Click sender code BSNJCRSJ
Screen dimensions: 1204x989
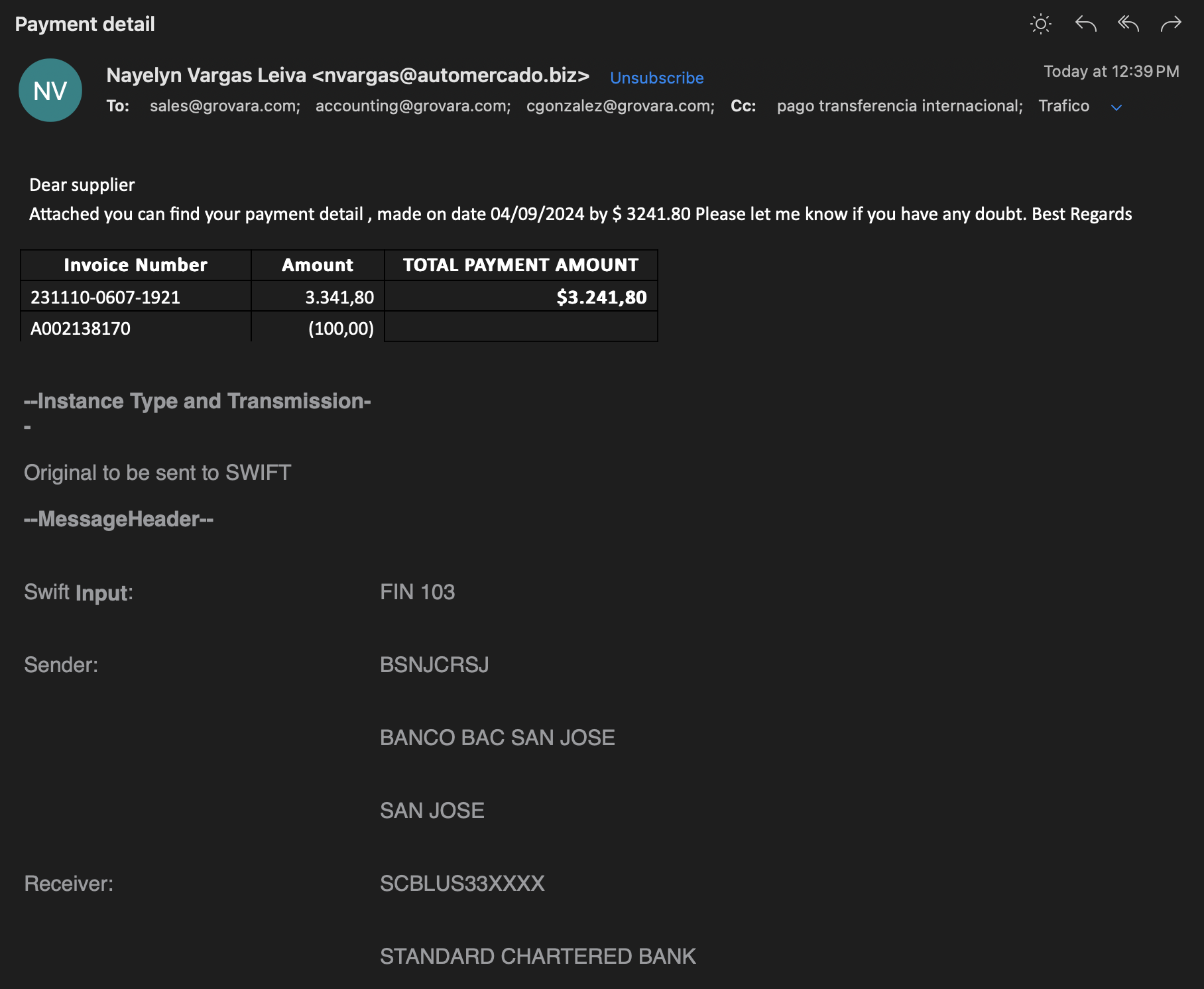pyautogui.click(x=434, y=665)
